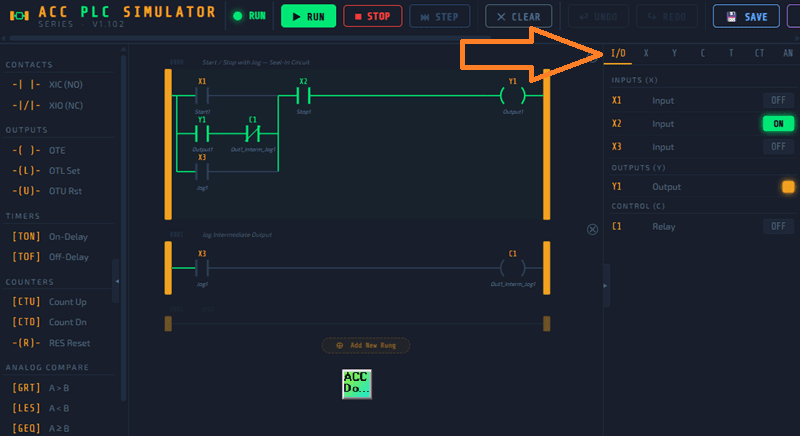
Task: Switch to the CT tab
Action: [x=759, y=53]
